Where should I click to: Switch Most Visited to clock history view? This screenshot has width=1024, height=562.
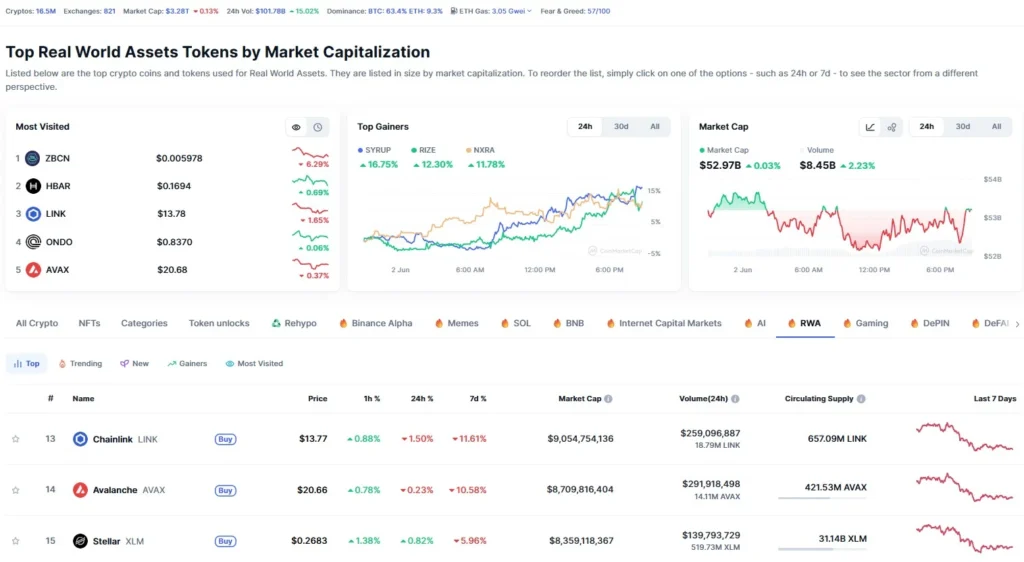(318, 127)
